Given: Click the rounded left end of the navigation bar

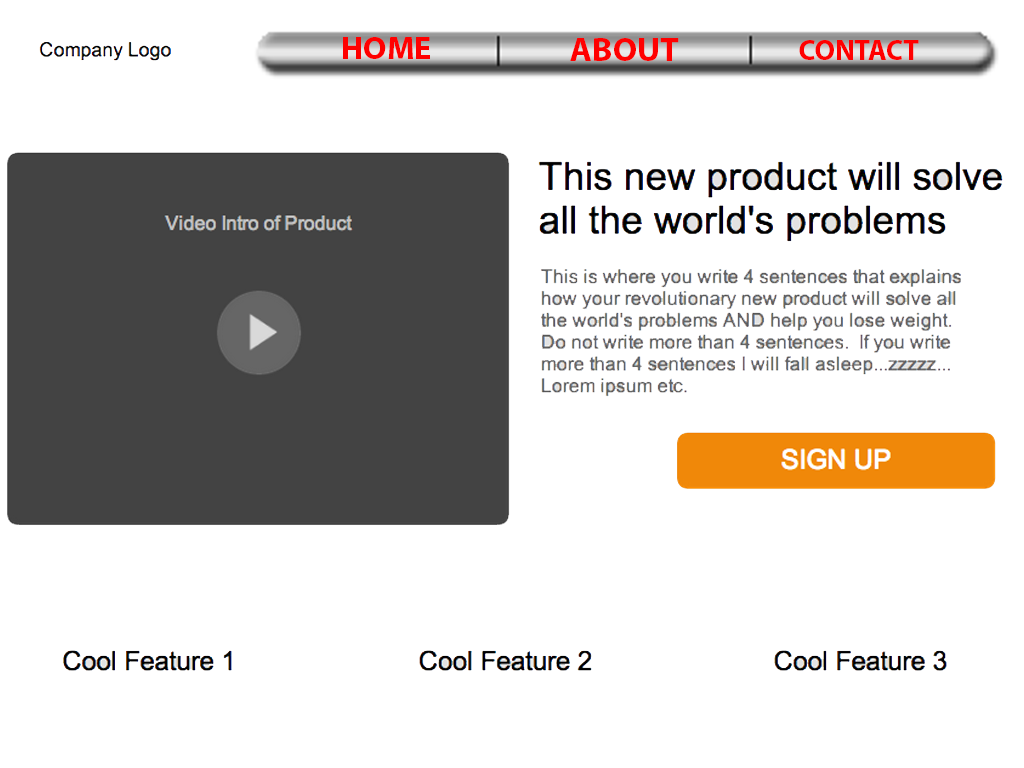Looking at the screenshot, I should [269, 51].
